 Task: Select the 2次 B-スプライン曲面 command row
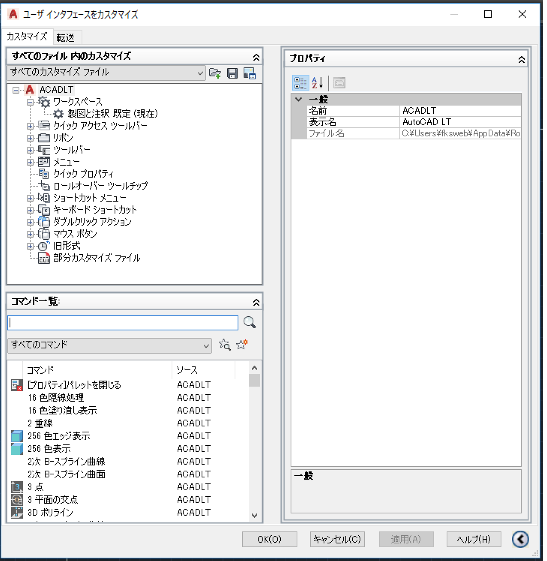[x=128, y=474]
